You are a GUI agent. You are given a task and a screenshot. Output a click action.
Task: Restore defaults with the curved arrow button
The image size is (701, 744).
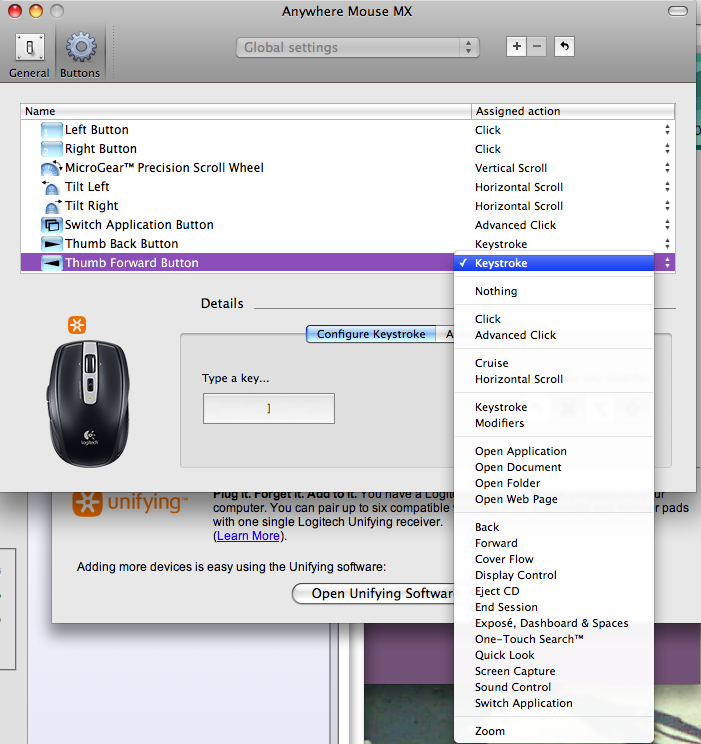[x=564, y=46]
